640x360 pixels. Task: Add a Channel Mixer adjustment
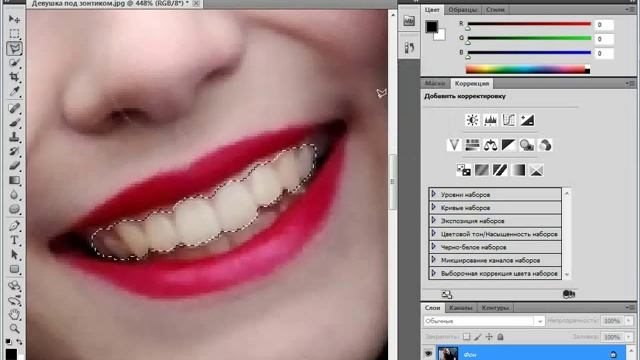[x=545, y=145]
